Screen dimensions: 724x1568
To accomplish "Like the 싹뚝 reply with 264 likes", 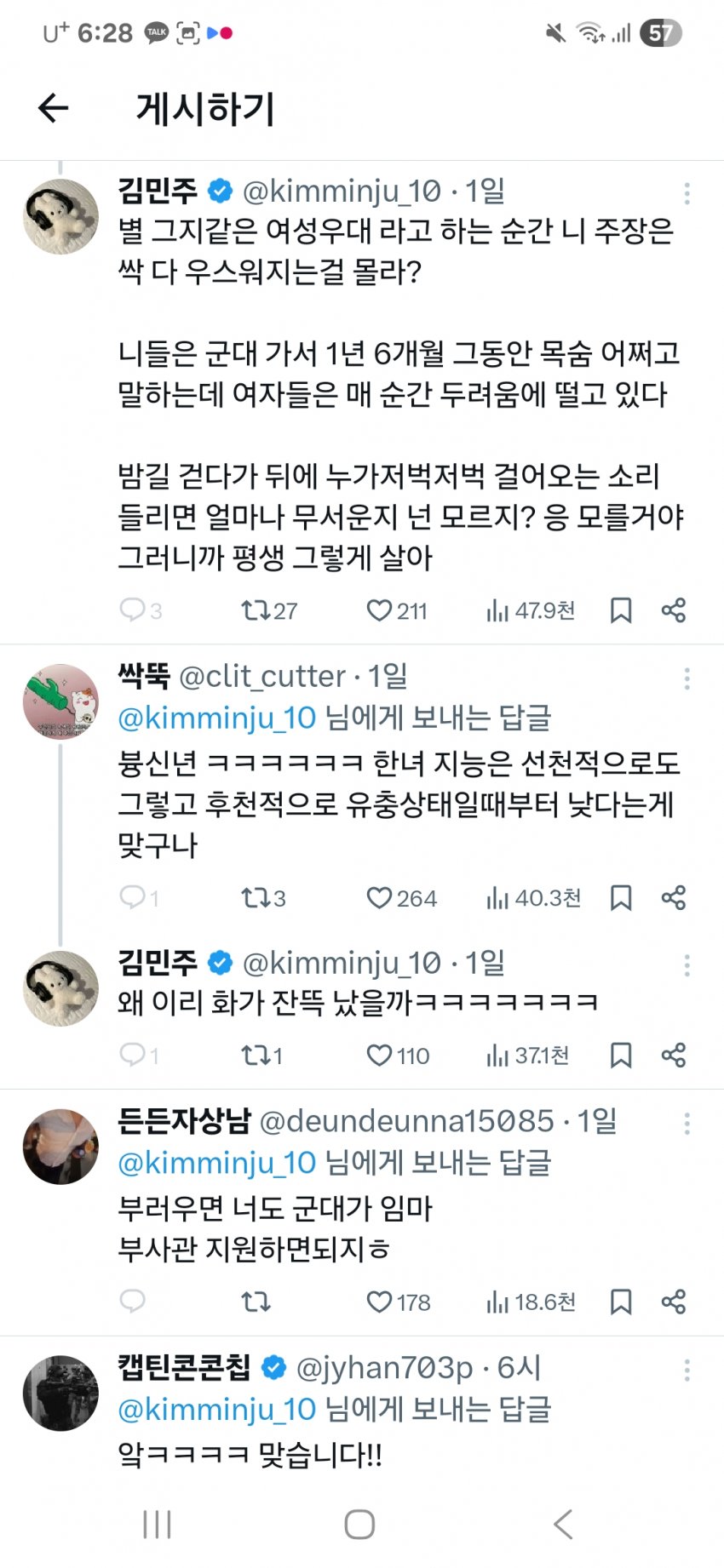I will click(x=379, y=898).
